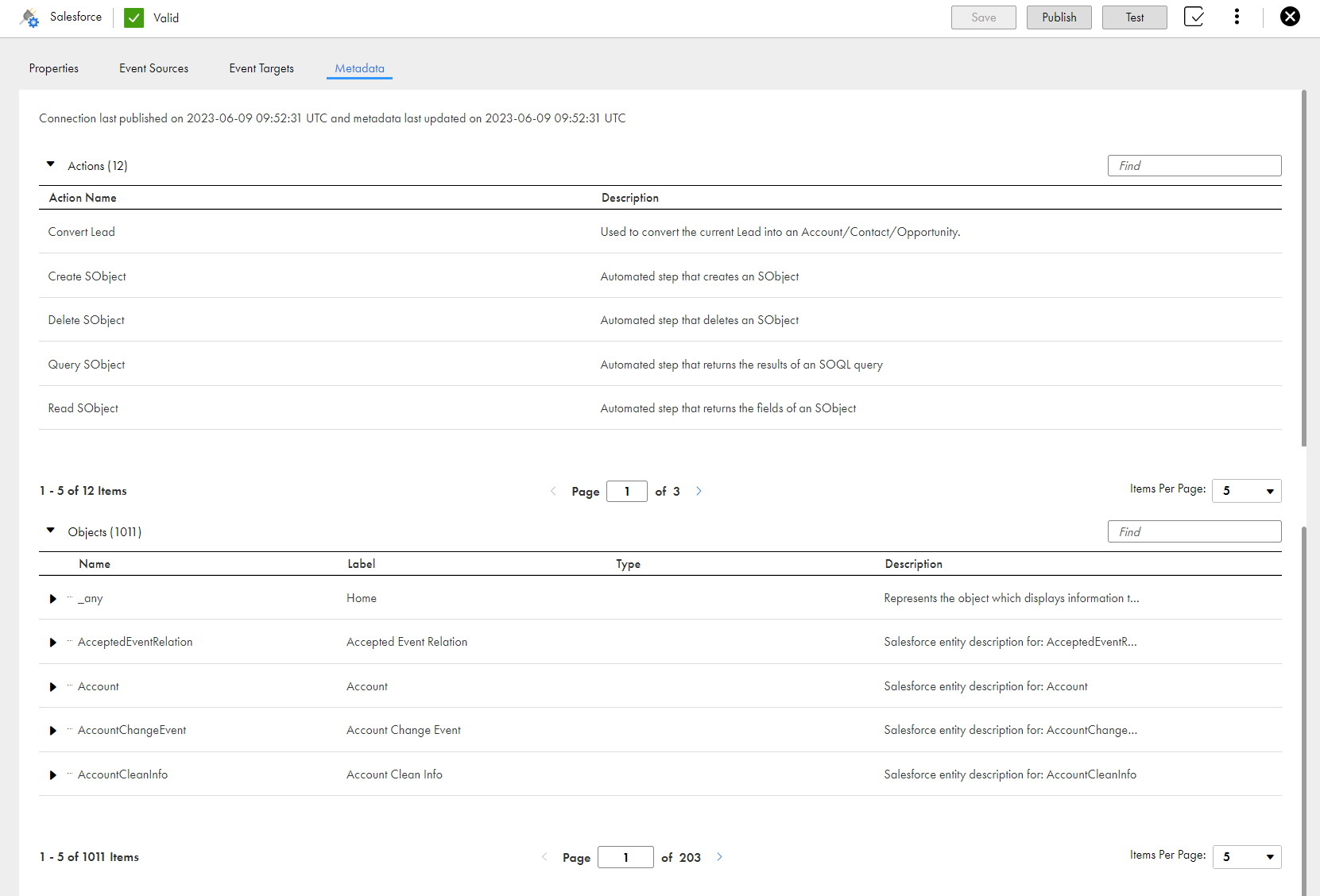Click the 'Accepted Event Relation' label cell

tap(407, 642)
